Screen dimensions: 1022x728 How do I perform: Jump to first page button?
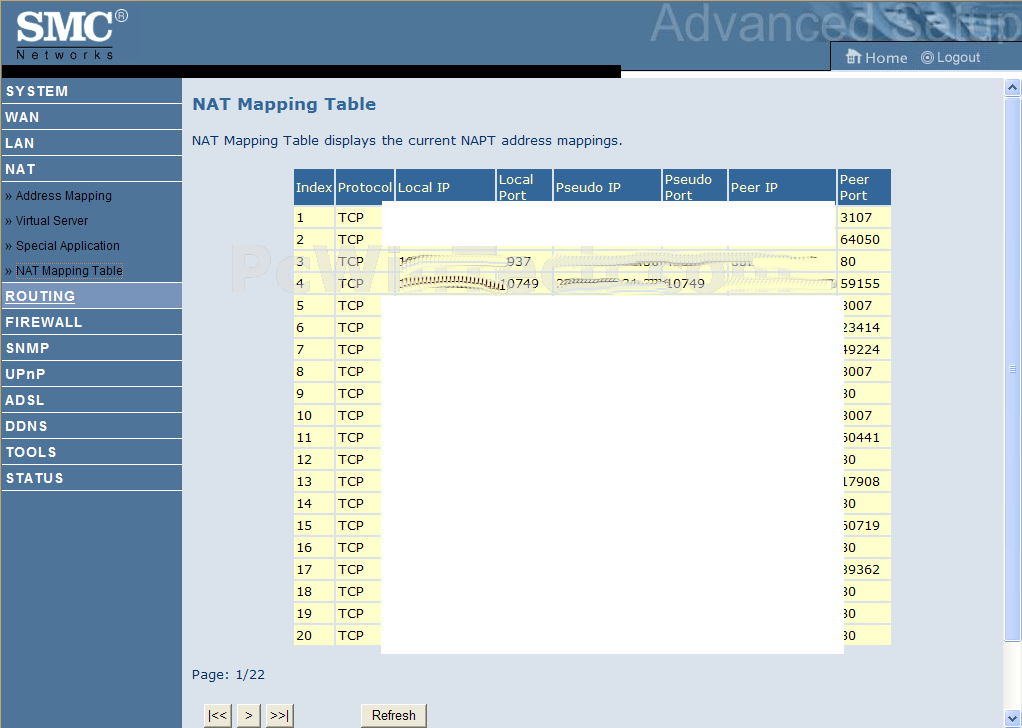218,716
